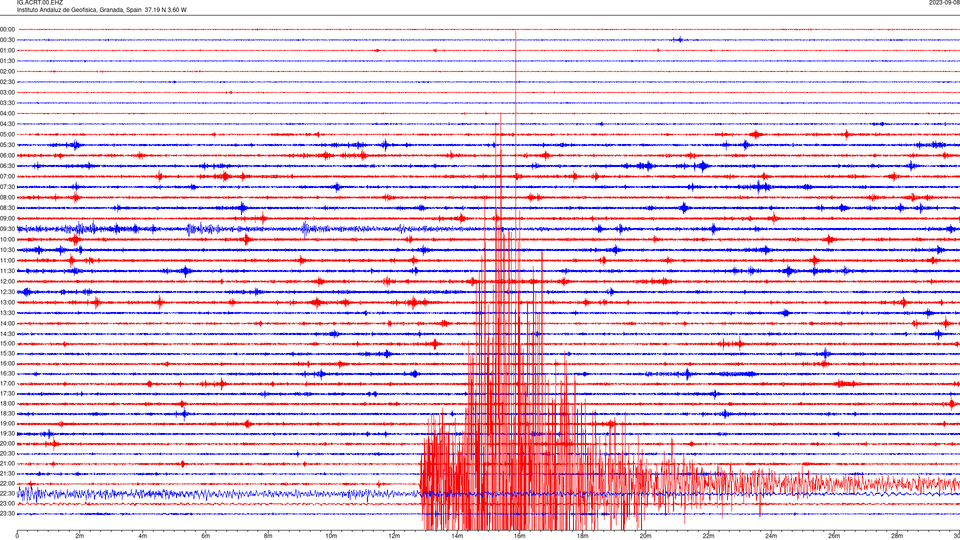Click the 12m tick label on time axis
The width and height of the screenshot is (960, 540).
click(394, 536)
